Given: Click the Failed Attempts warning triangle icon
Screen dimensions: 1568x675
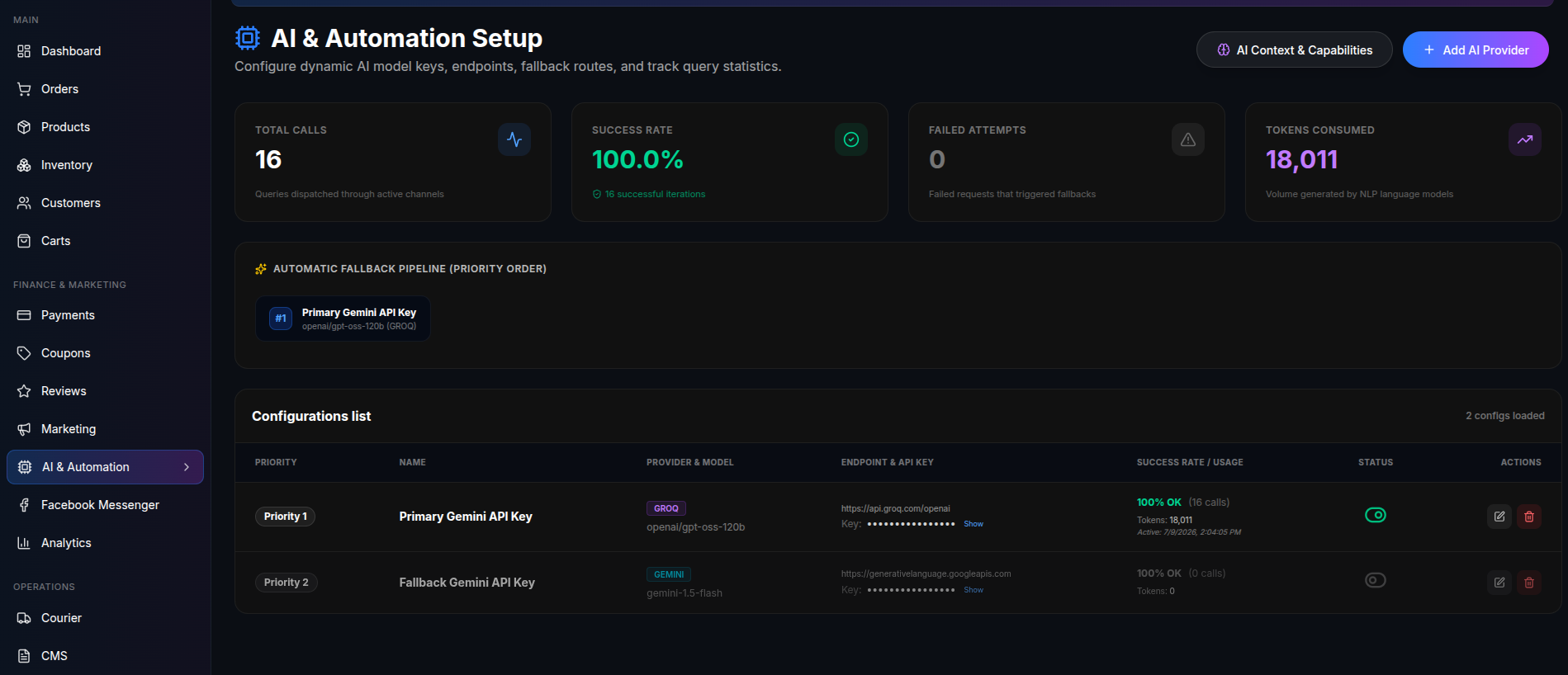Looking at the screenshot, I should [1188, 139].
